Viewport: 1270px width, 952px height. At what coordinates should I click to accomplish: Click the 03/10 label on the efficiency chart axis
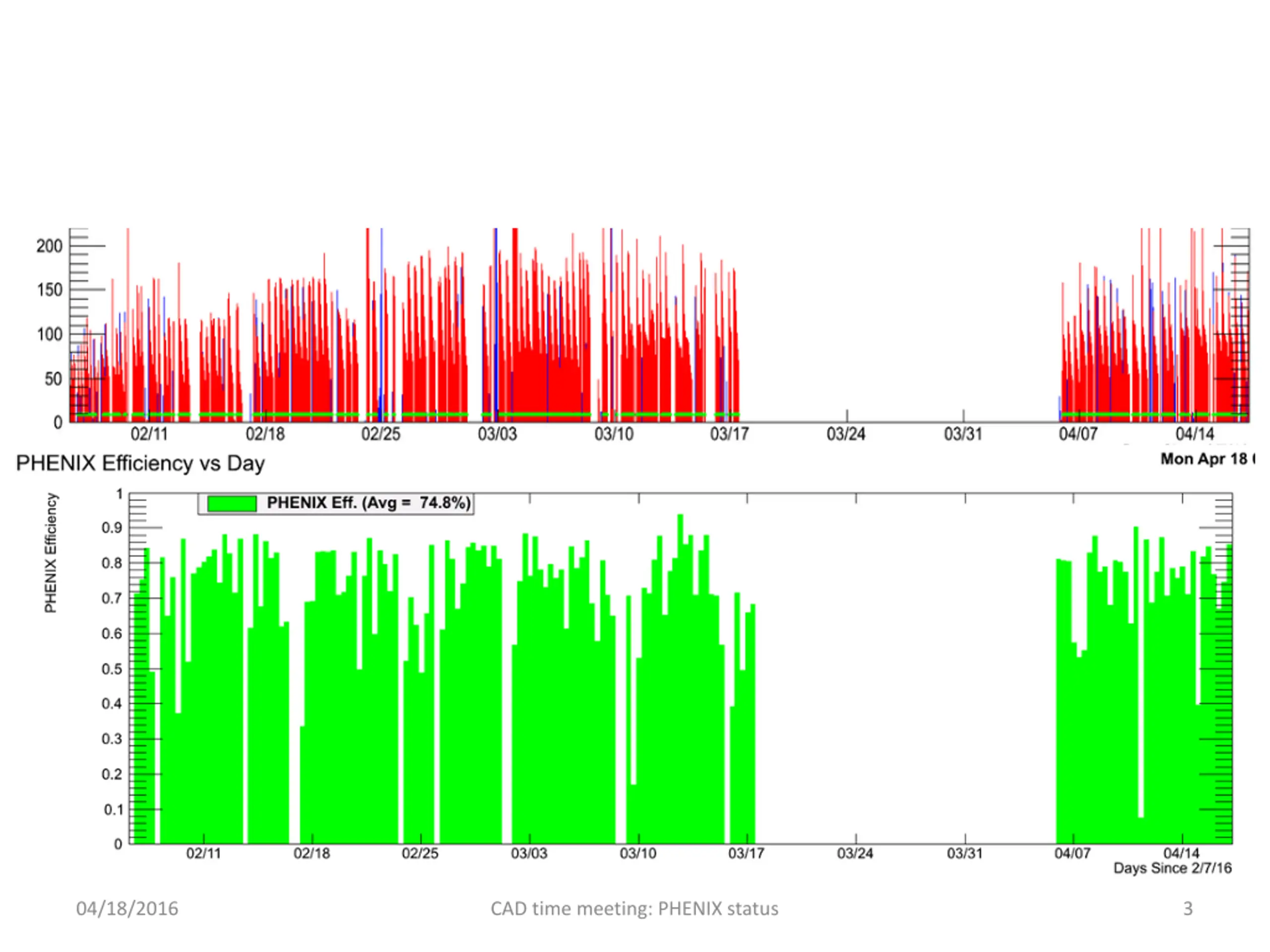(638, 853)
